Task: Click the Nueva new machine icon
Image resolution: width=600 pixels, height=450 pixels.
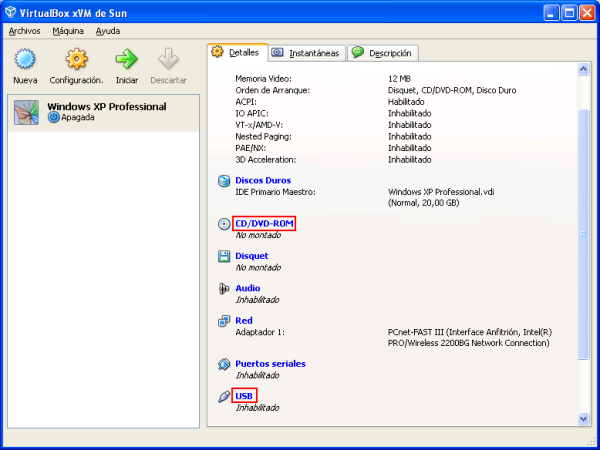Action: [25, 60]
